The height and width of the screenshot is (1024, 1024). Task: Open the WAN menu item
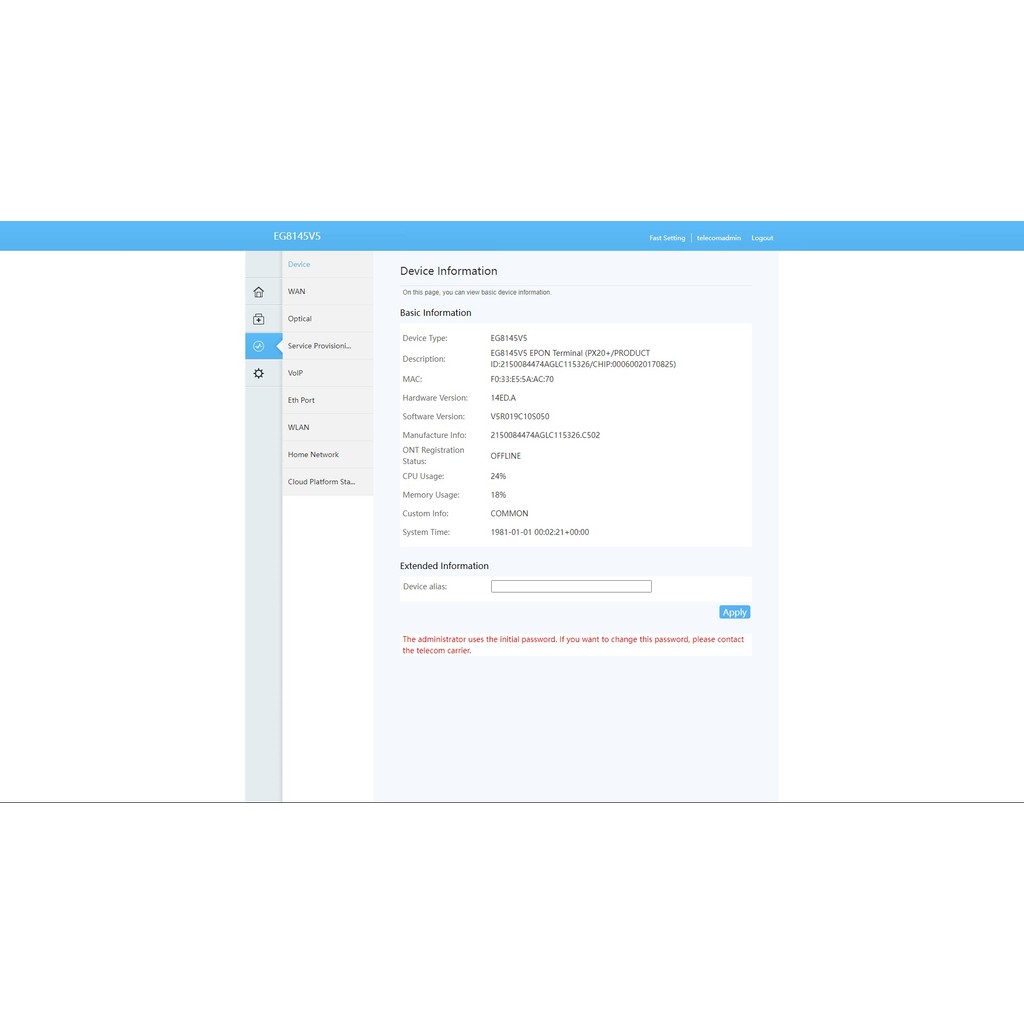coord(297,292)
